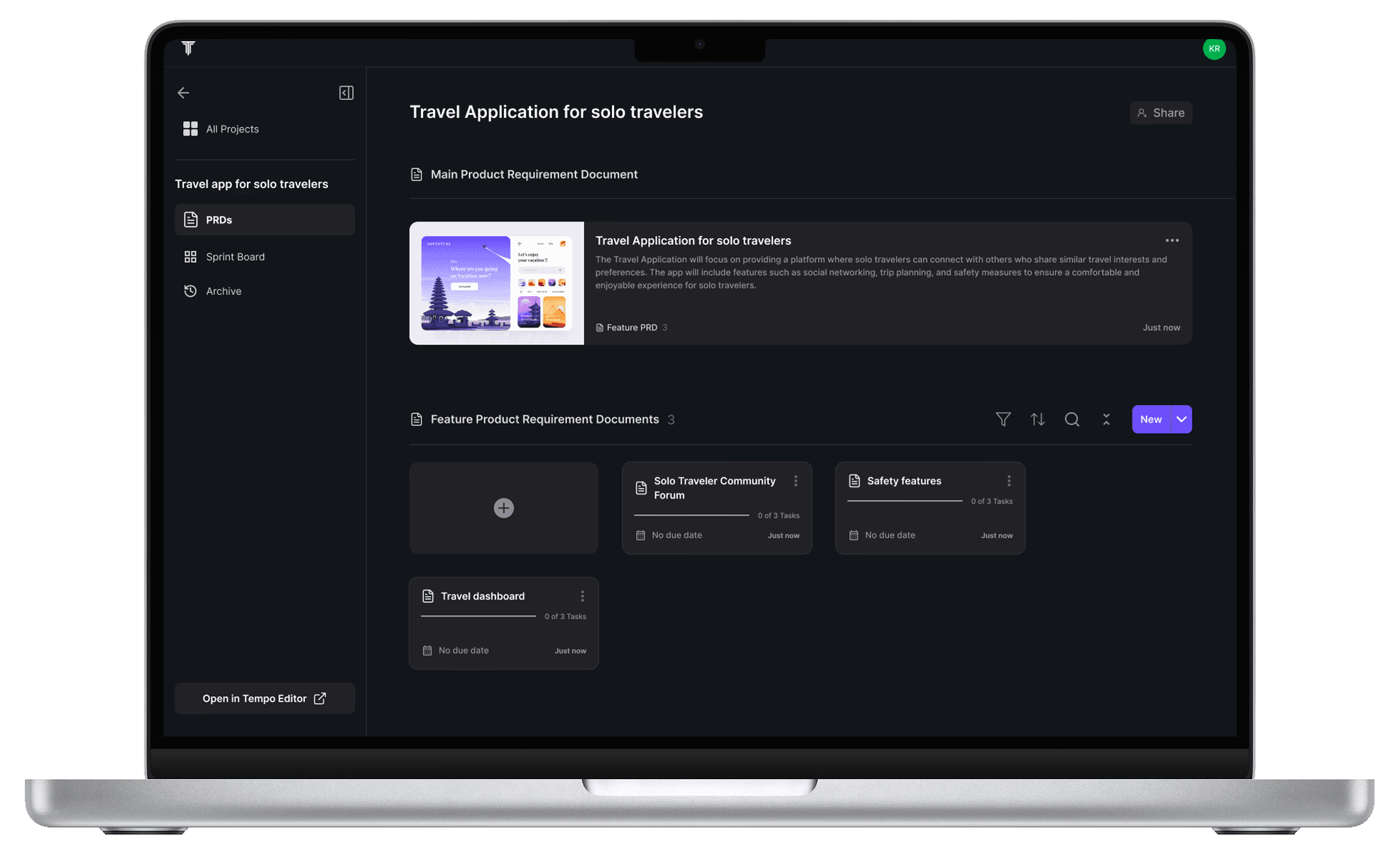Open the KR user avatar
The height and width of the screenshot is (843, 1400).
click(x=1213, y=49)
